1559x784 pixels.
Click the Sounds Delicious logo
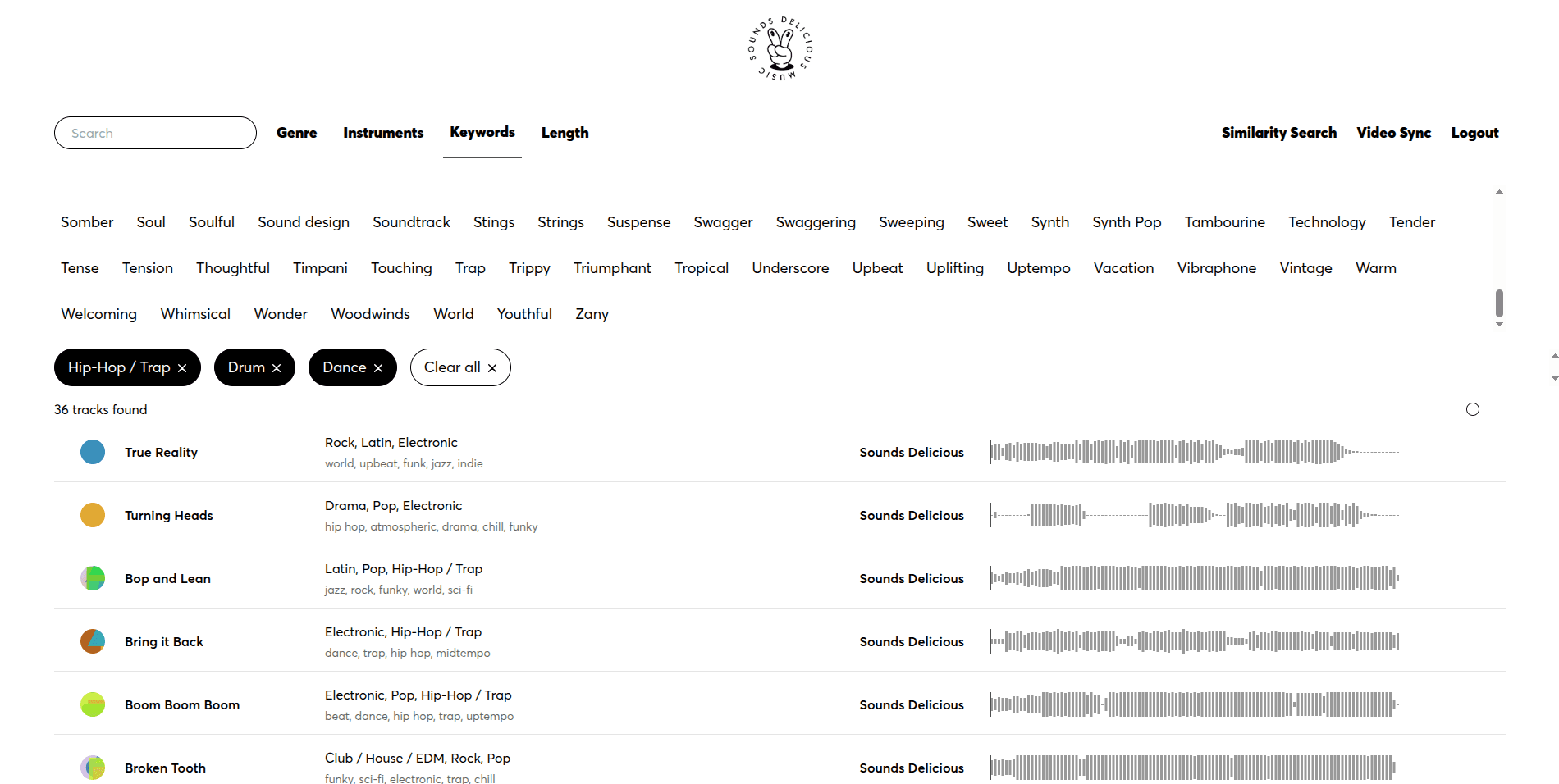779,48
